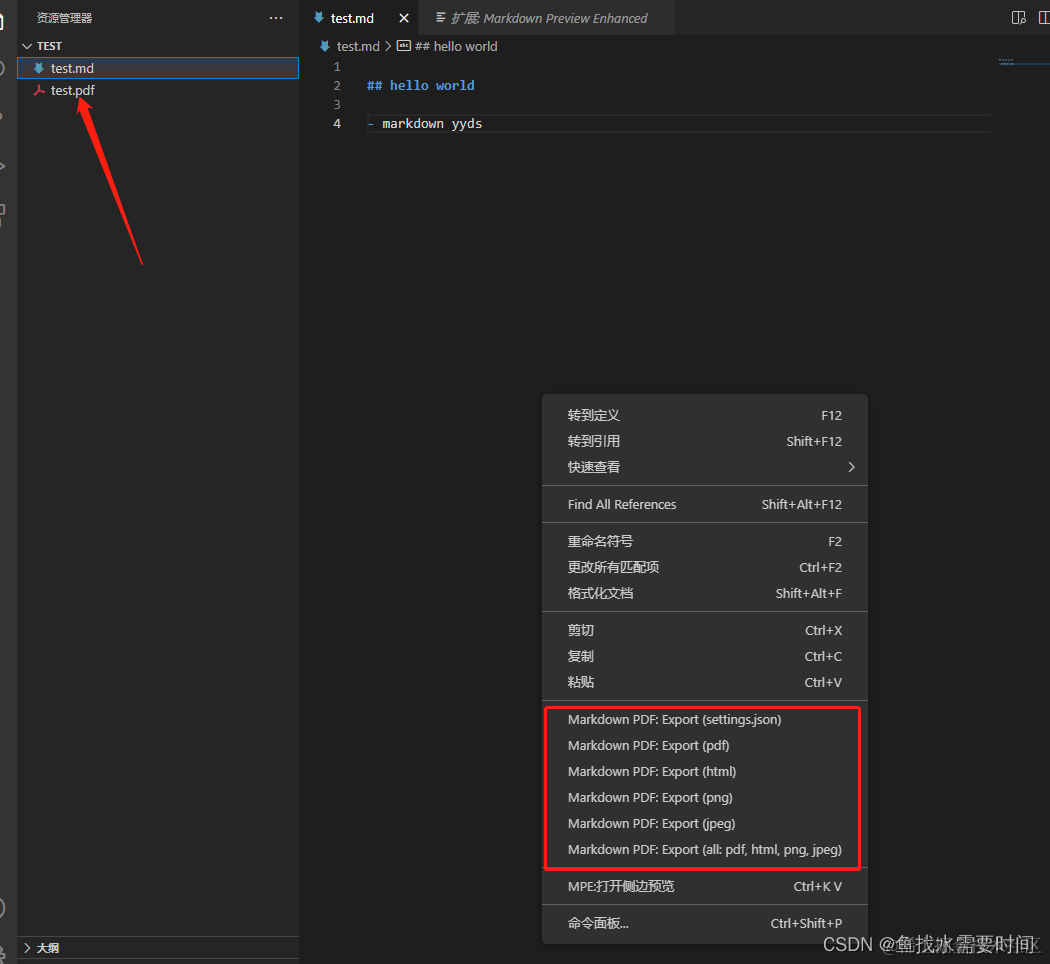Select 复制 from context menu

click(704, 657)
